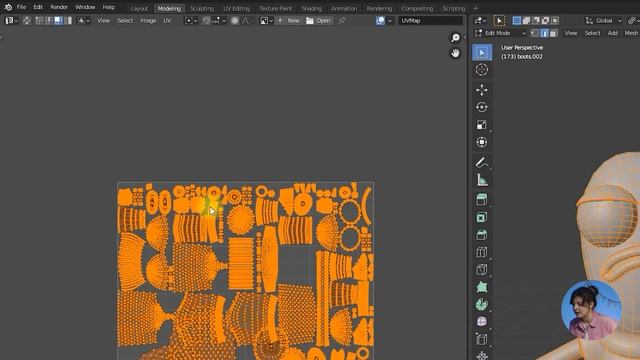The height and width of the screenshot is (360, 640).
Task: Open Edit Mode dropdown
Action: point(500,33)
